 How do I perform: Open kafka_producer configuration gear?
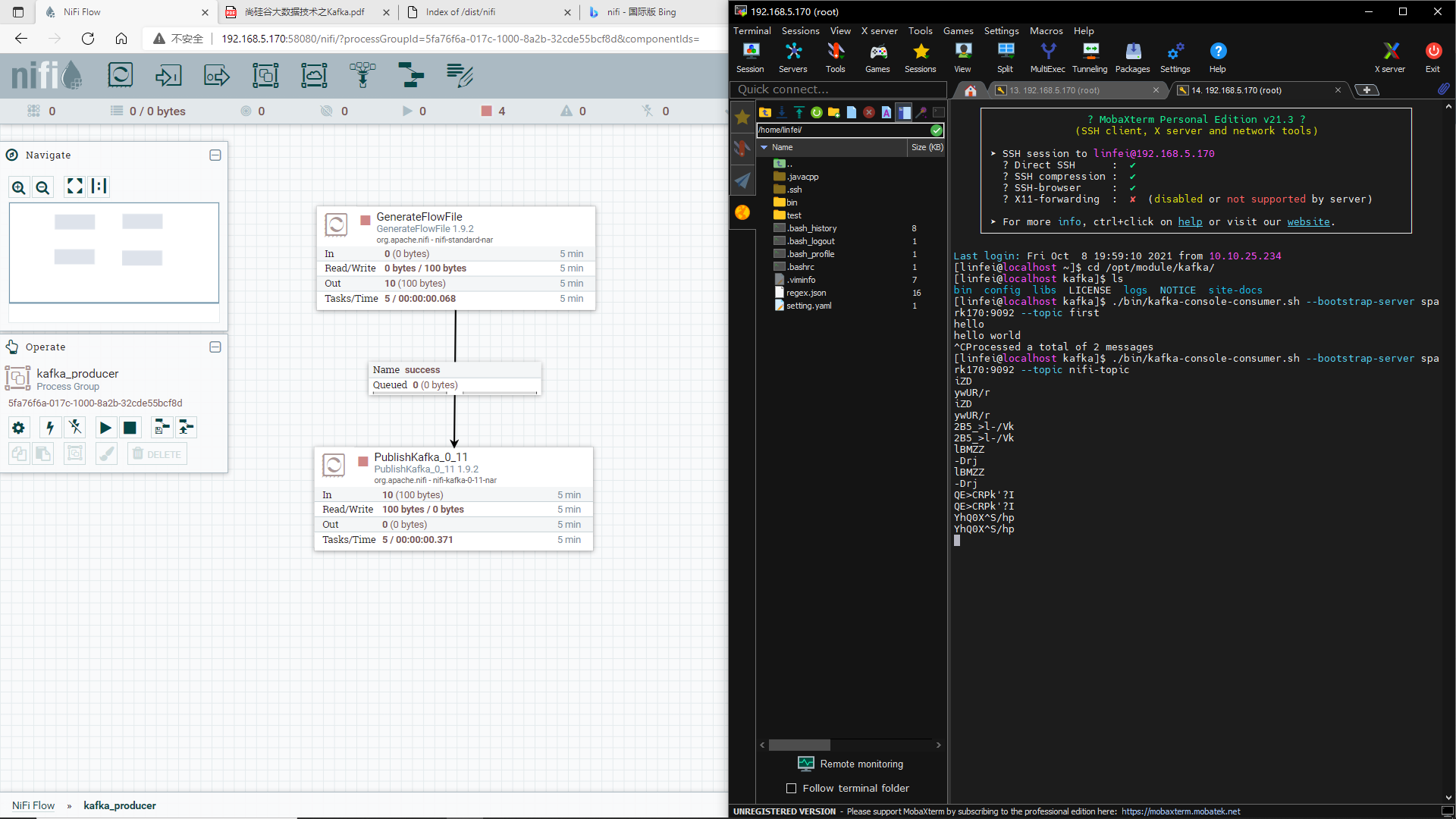coord(19,428)
